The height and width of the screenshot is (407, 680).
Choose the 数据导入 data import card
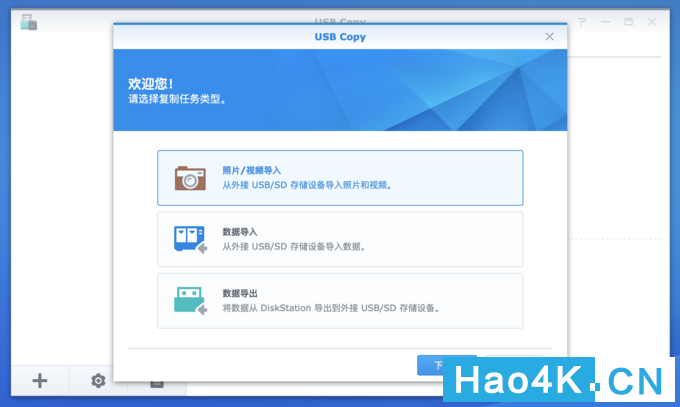(340, 239)
